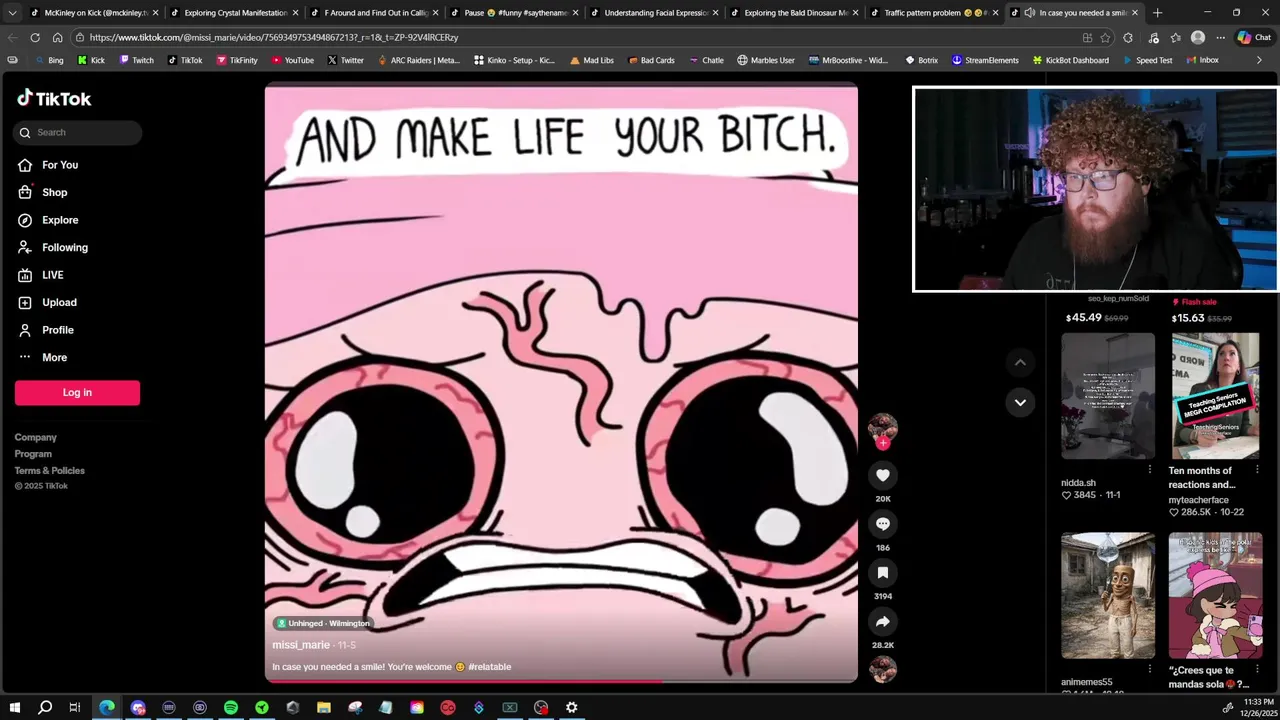
Task: Open Settings gear in the taskbar
Action: [x=571, y=707]
